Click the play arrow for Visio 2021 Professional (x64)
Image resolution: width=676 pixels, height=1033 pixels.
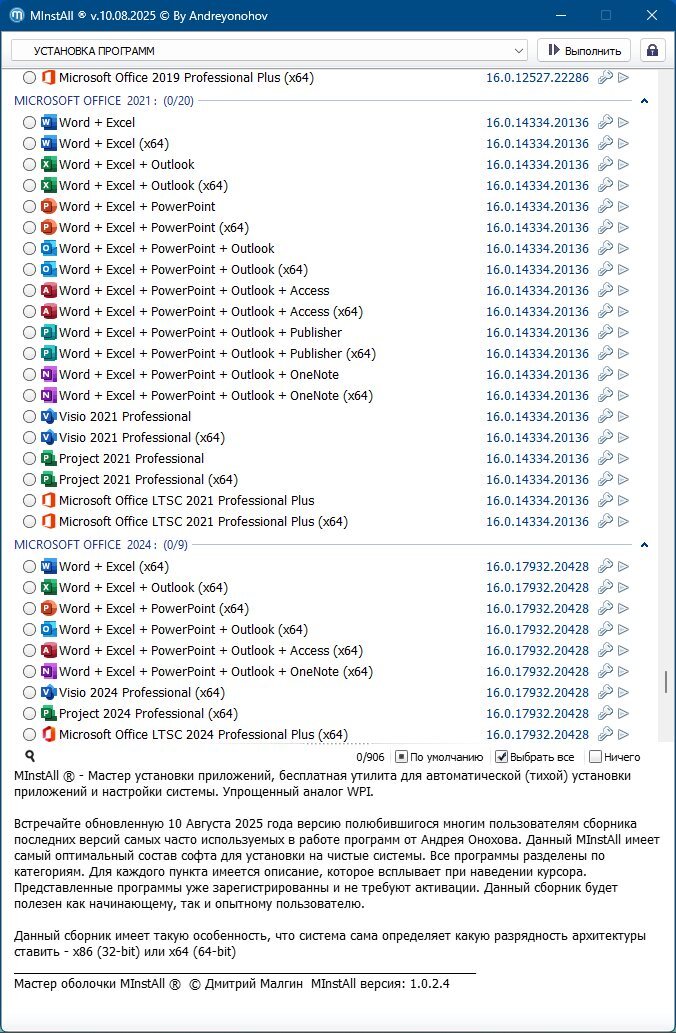[623, 437]
